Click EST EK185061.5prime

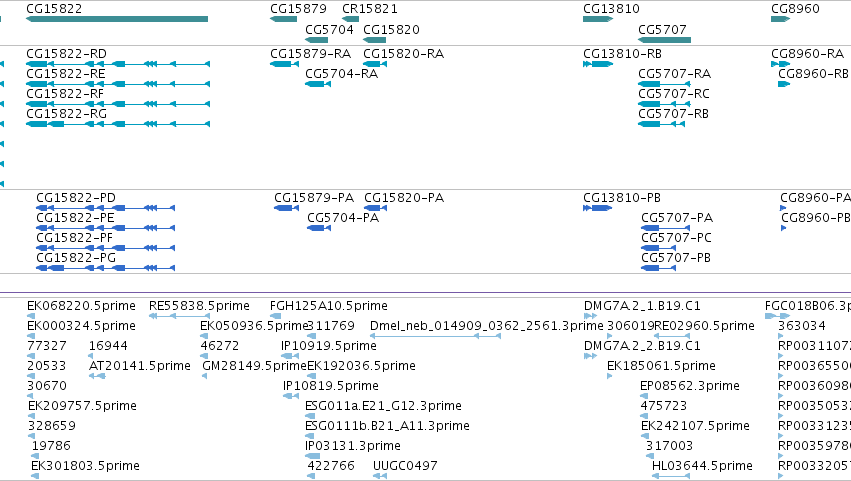tap(609, 376)
